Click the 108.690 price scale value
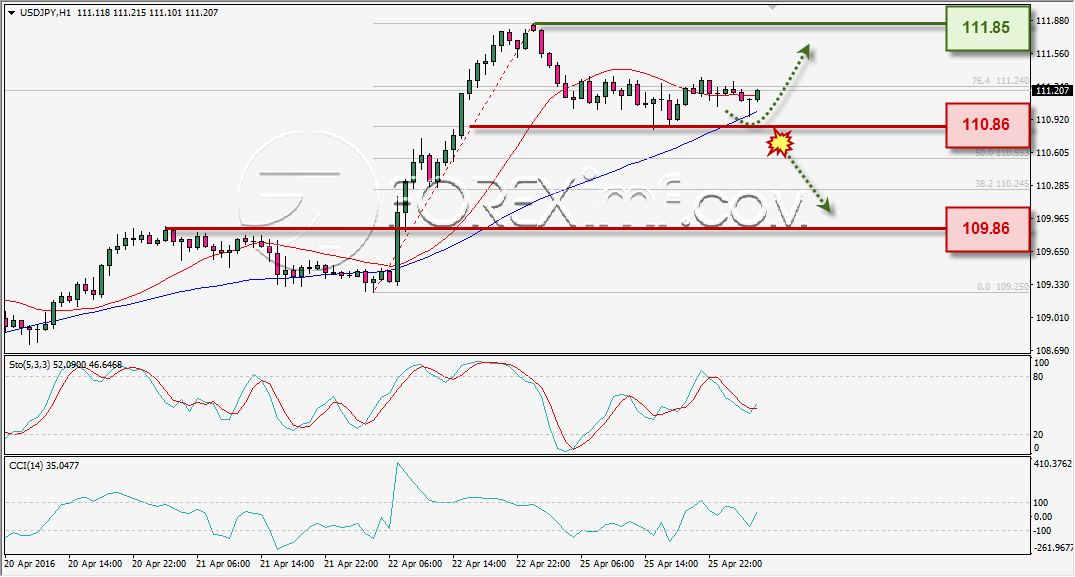The height and width of the screenshot is (577, 1075). (x=1052, y=350)
